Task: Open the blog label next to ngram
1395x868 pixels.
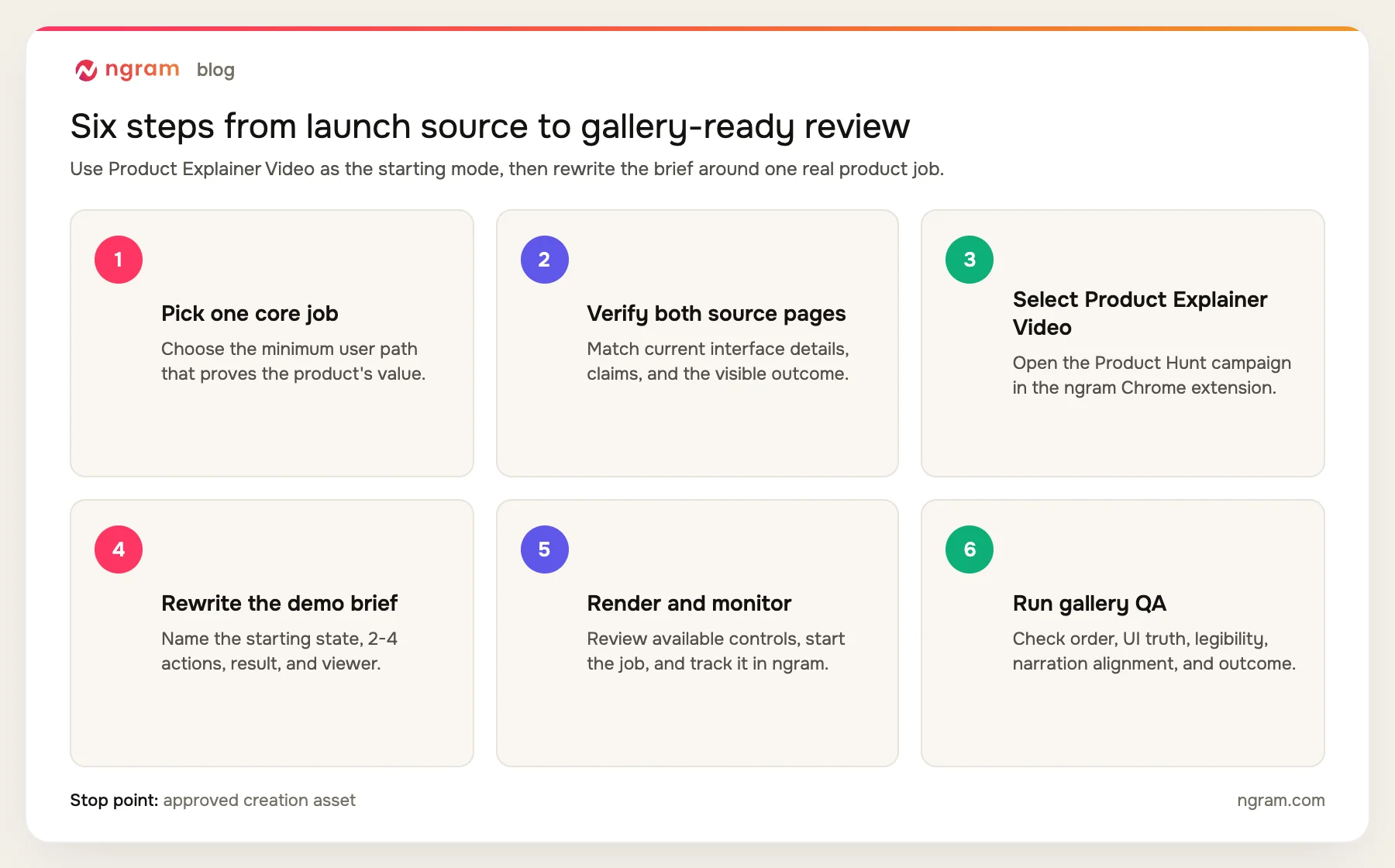Action: [x=215, y=70]
